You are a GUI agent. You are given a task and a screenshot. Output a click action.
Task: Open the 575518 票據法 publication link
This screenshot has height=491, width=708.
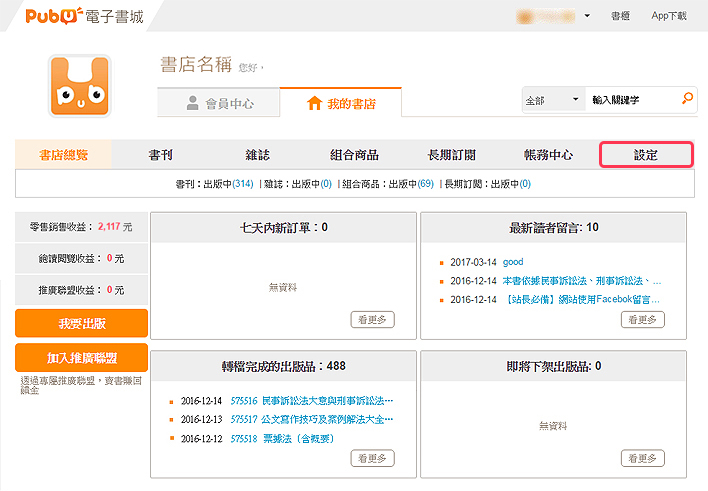click(x=282, y=439)
